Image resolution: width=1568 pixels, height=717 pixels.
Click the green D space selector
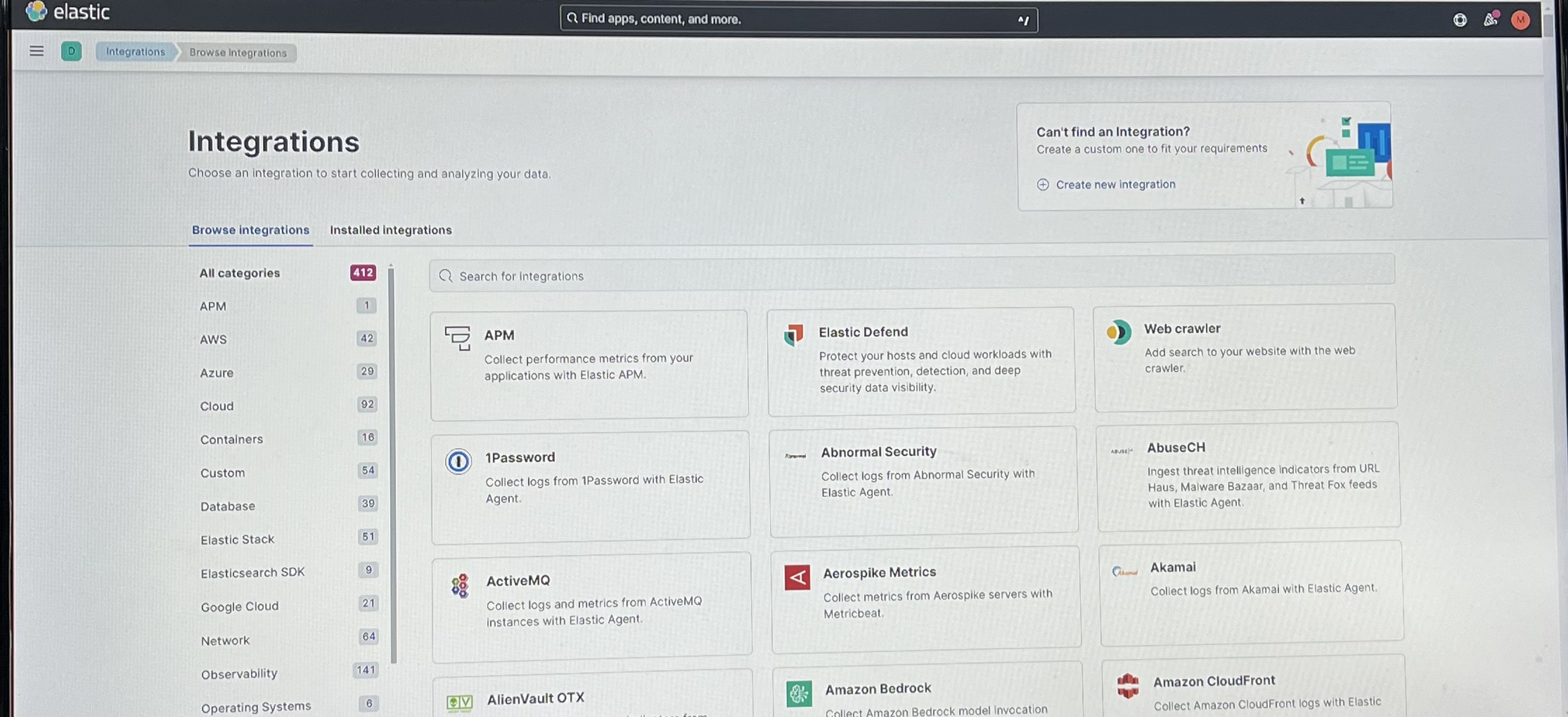[71, 51]
